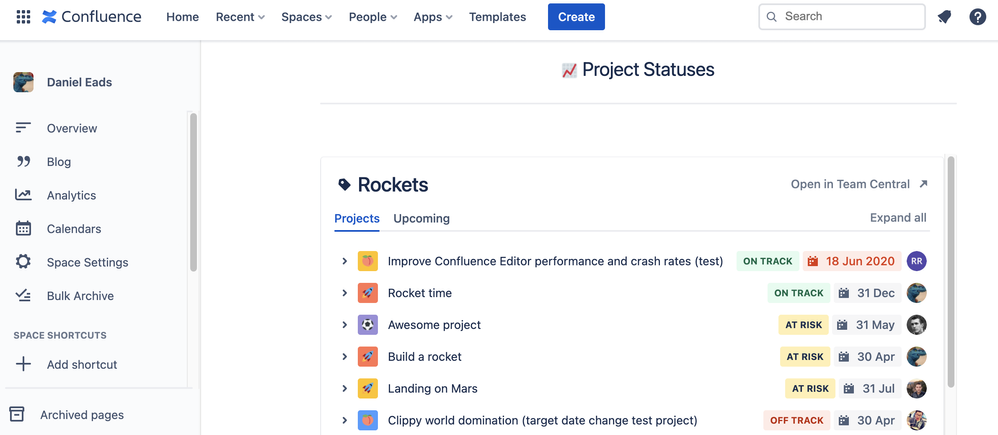Click the external arrow next to Open in Team Central

[924, 184]
